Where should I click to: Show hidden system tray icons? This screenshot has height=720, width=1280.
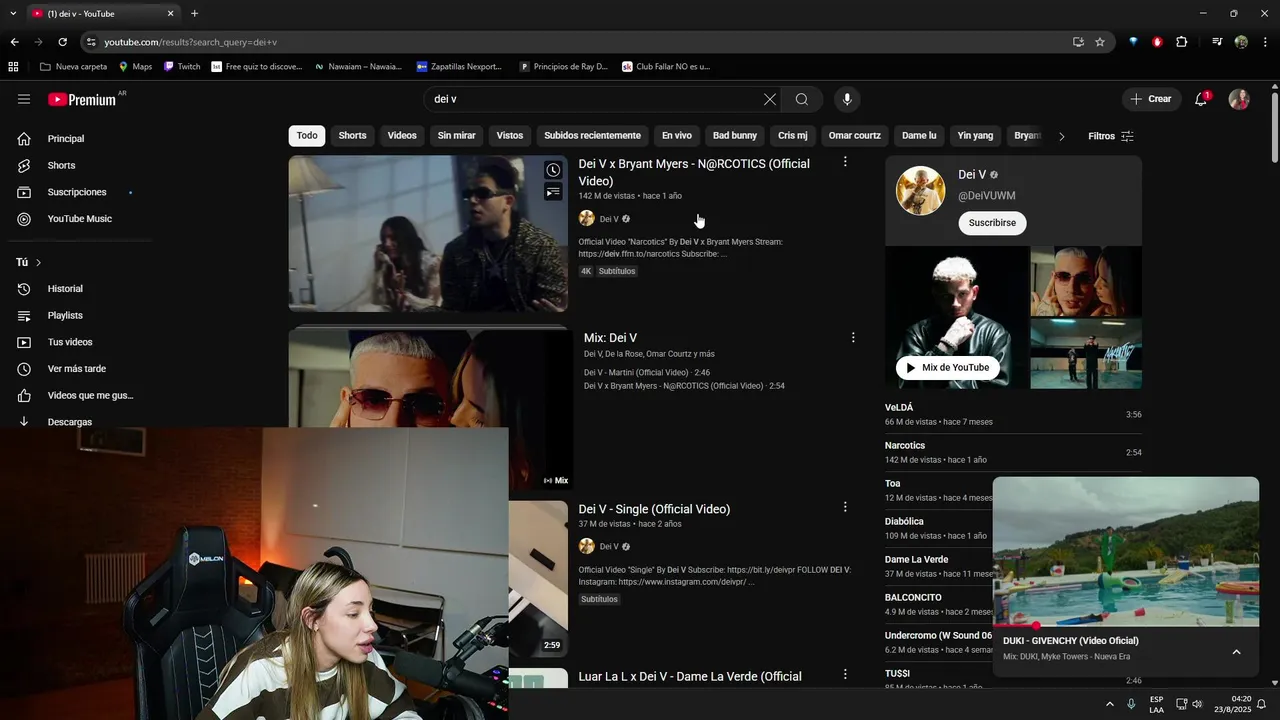click(x=1109, y=704)
